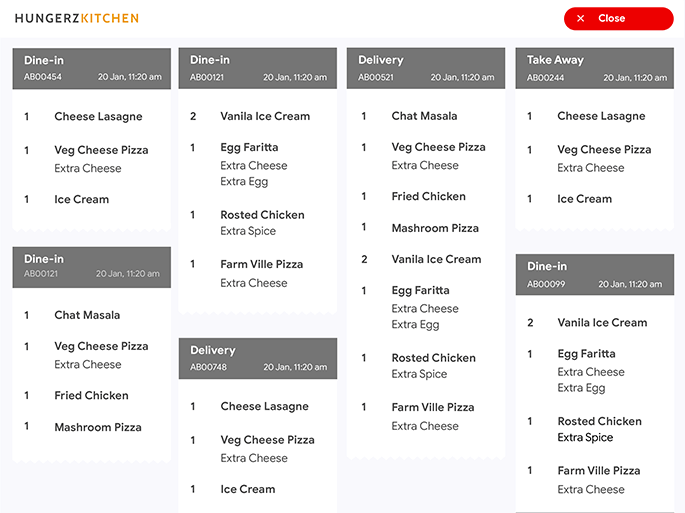Open the Delivery order AB00748 header

pyautogui.click(x=258, y=358)
